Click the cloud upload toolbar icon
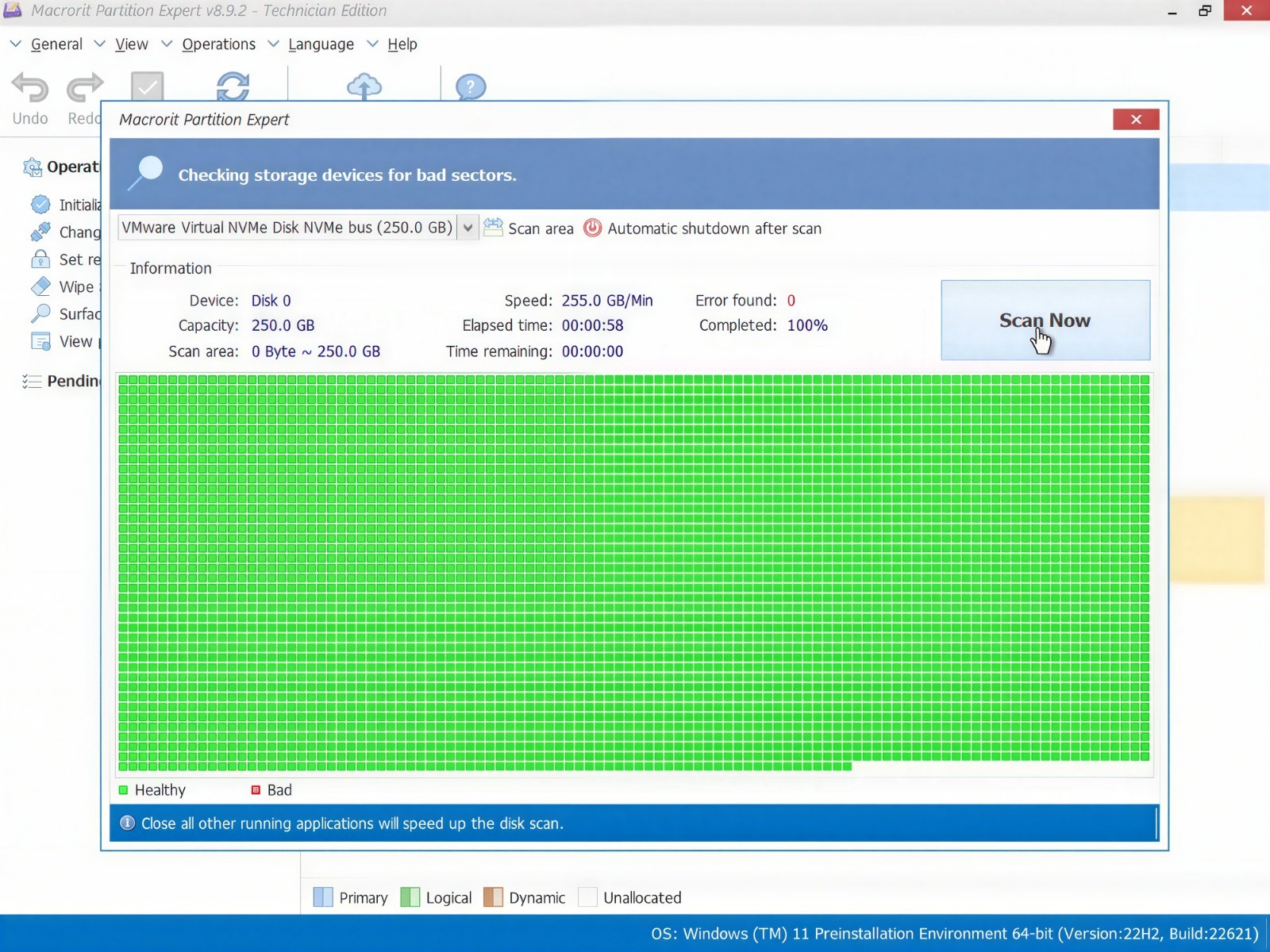This screenshot has height=952, width=1270. (364, 86)
